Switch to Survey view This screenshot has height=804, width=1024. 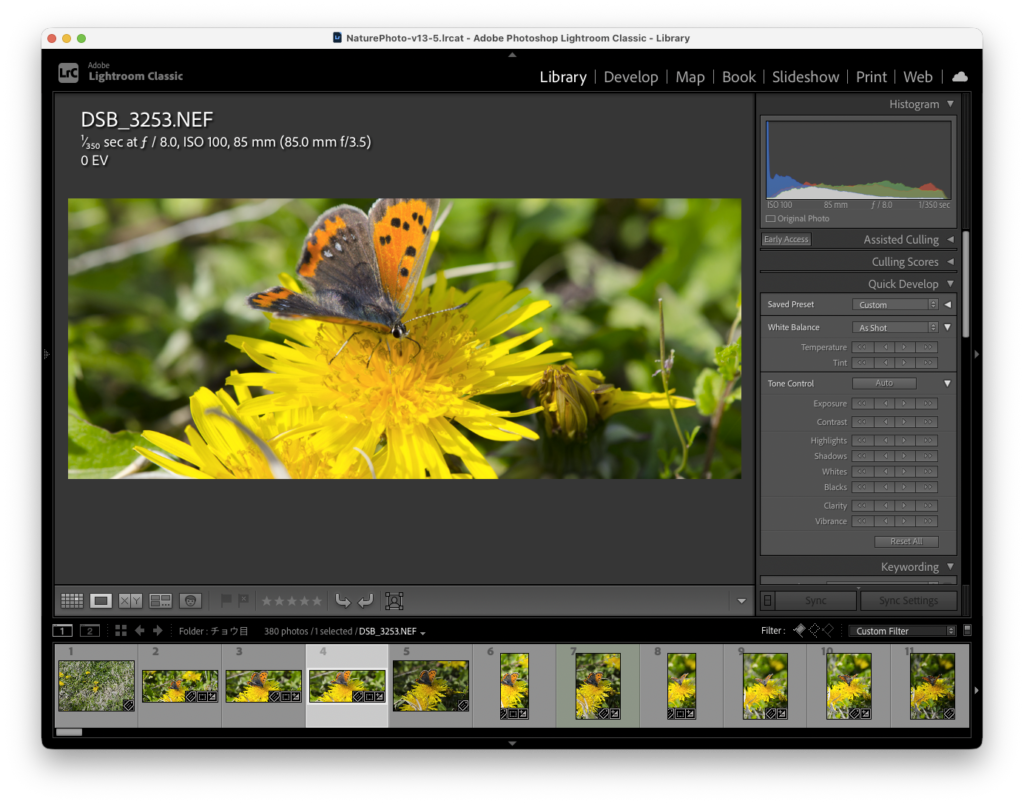[x=159, y=601]
